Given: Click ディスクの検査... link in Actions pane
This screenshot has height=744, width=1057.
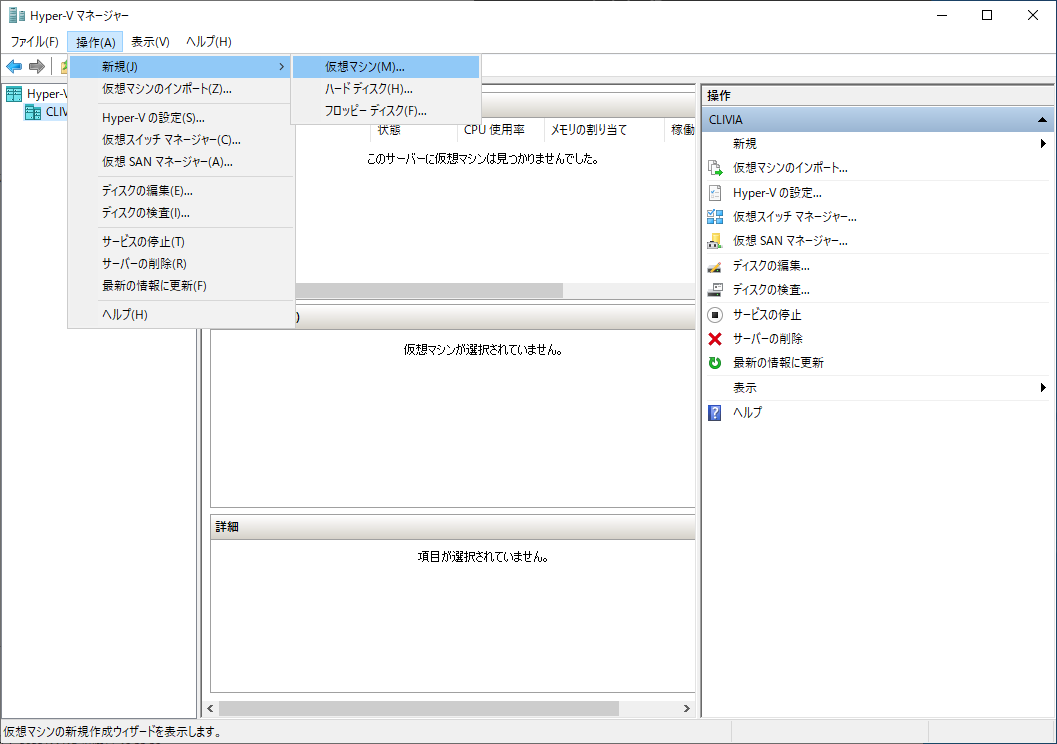Looking at the screenshot, I should [x=771, y=290].
